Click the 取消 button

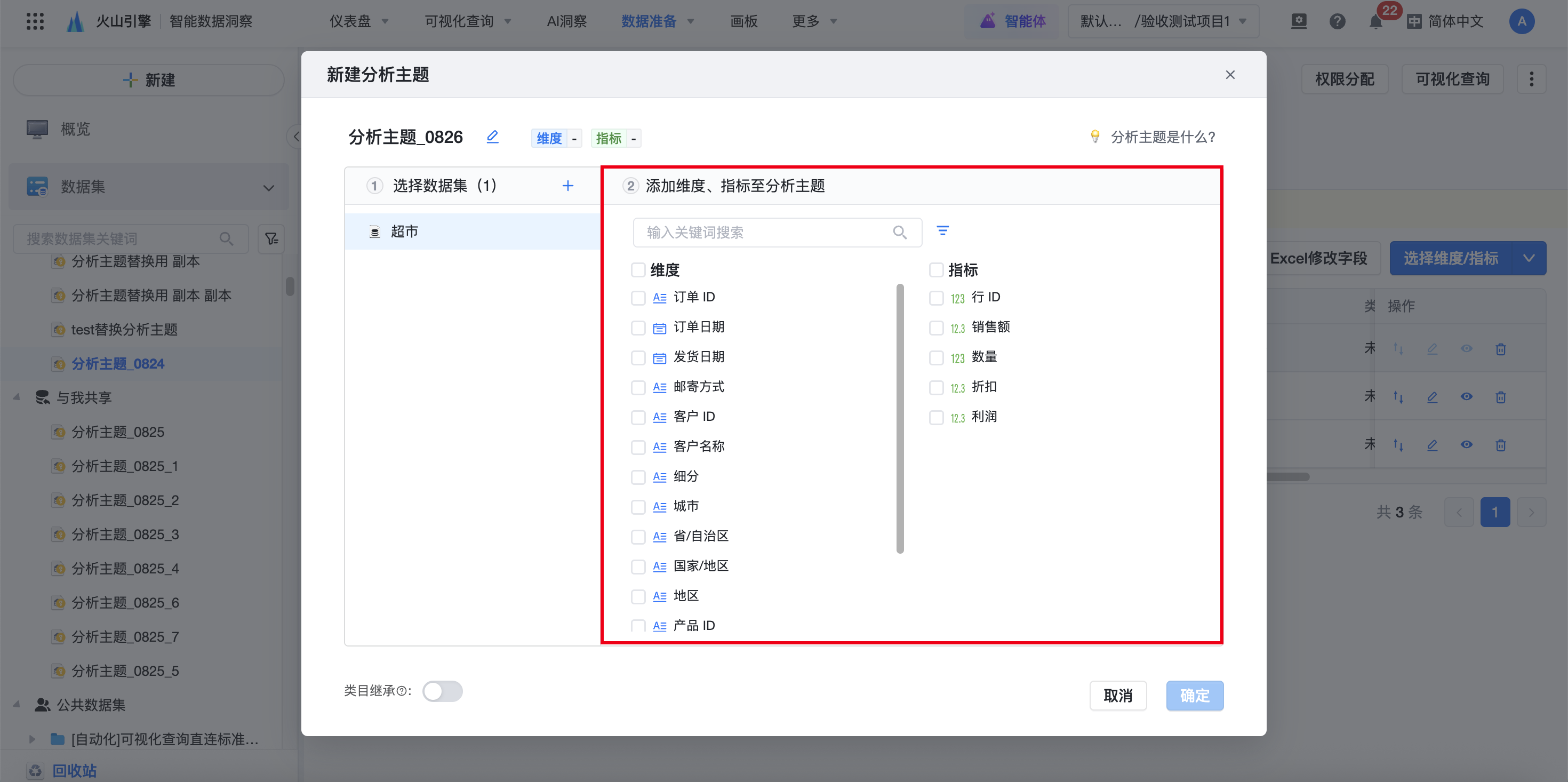tap(1117, 696)
